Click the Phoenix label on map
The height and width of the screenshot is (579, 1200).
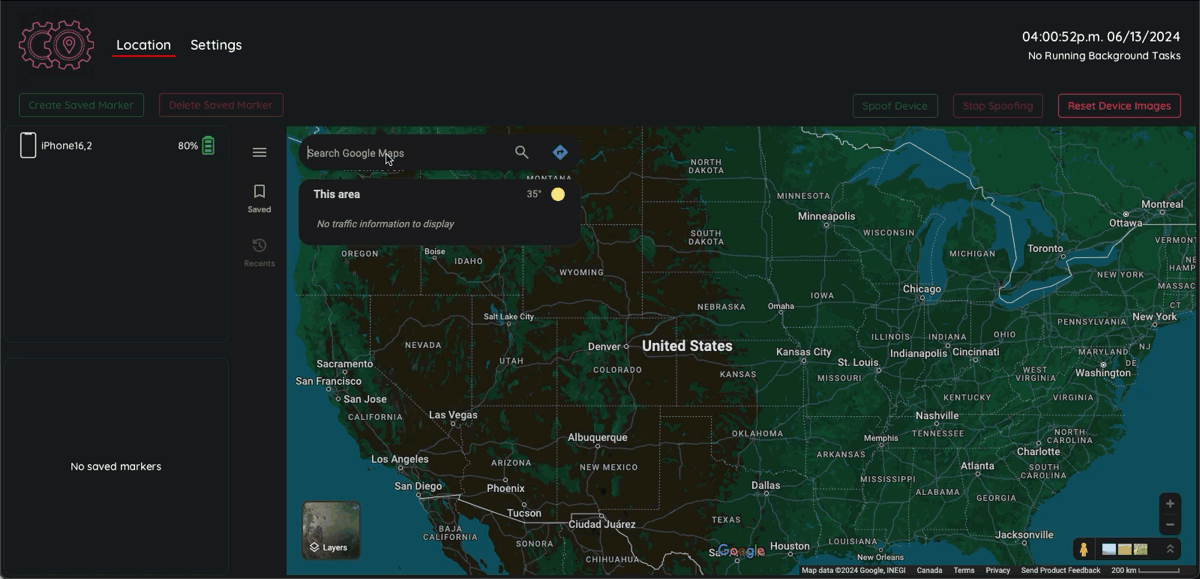[x=505, y=489]
